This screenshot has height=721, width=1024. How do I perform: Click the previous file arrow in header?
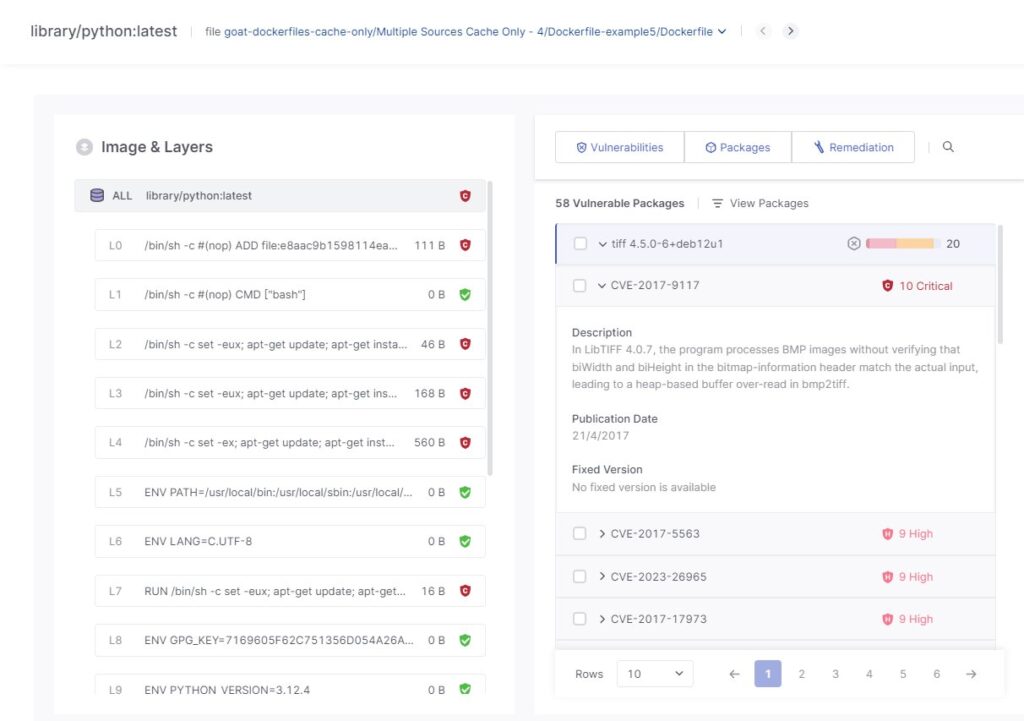tap(763, 31)
